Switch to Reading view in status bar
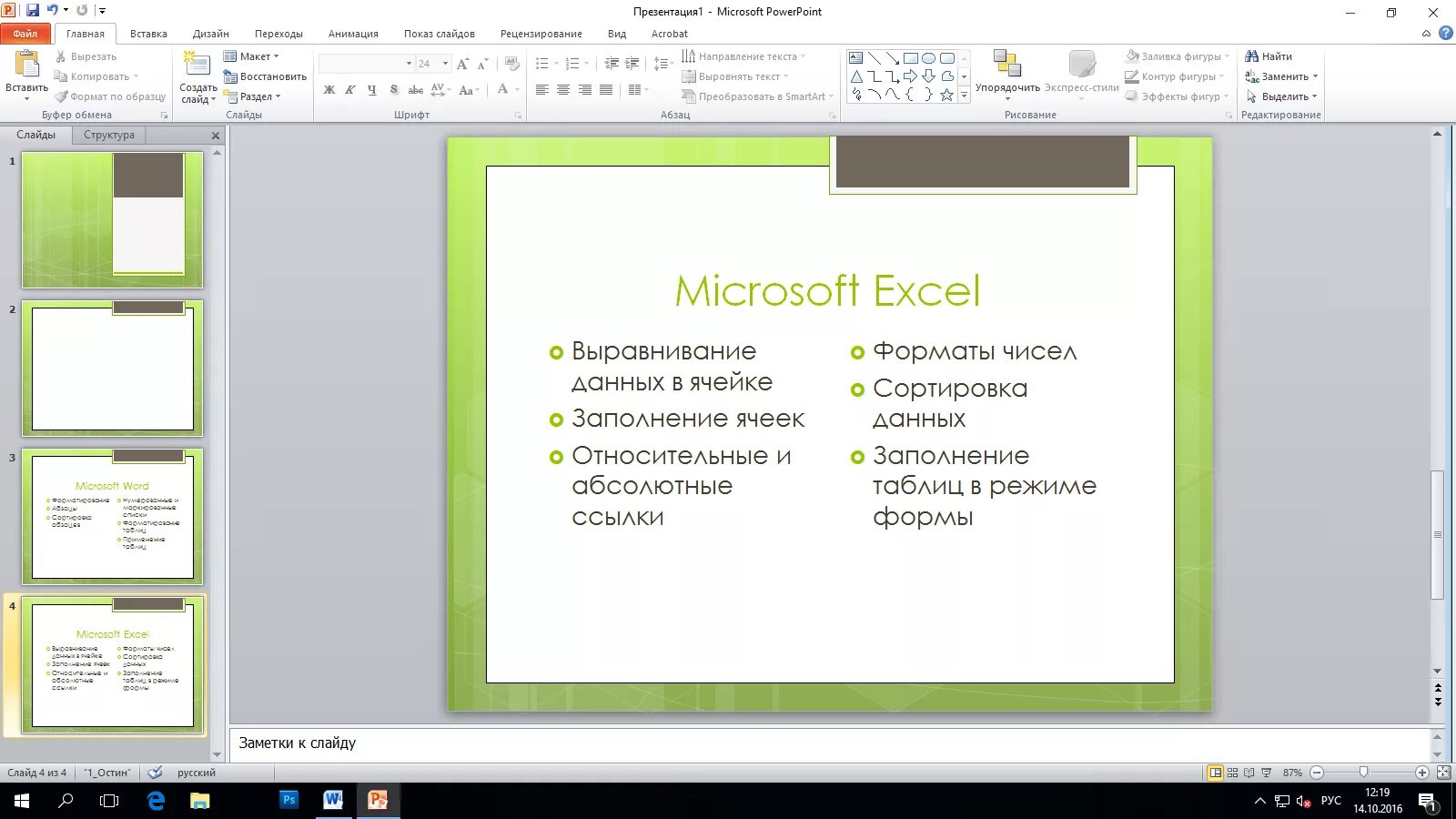1456x819 pixels. coord(1249,773)
